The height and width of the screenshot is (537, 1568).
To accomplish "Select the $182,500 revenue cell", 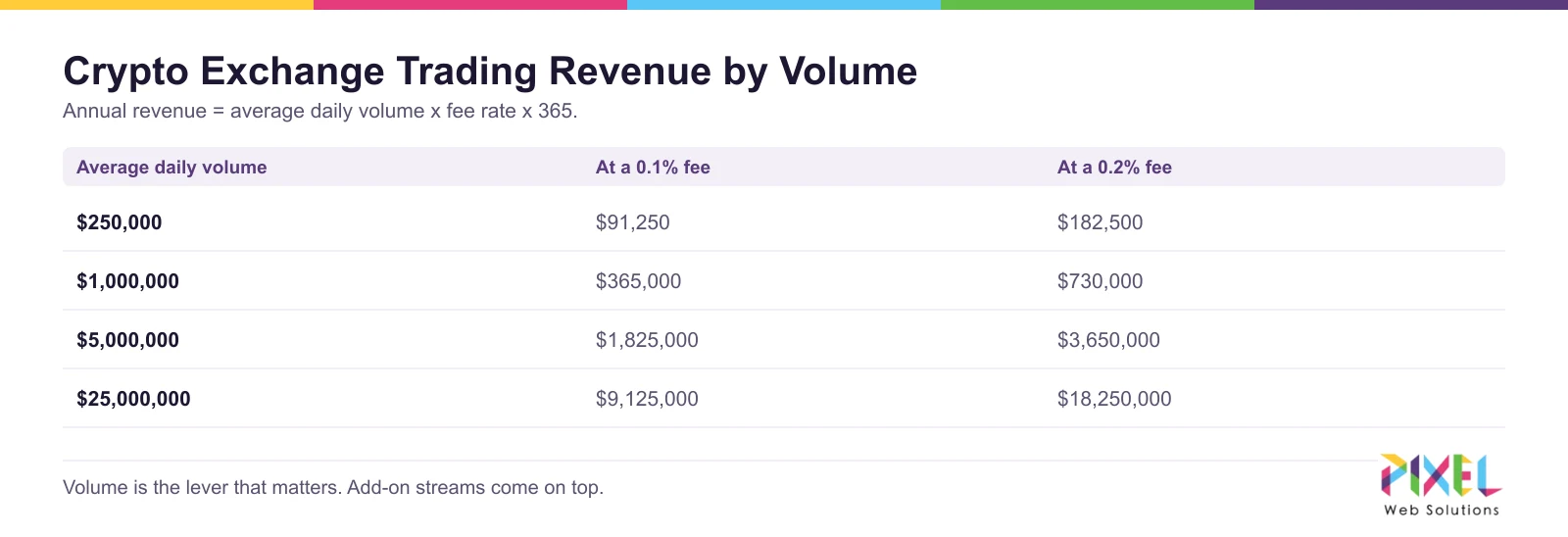I will tap(1100, 222).
